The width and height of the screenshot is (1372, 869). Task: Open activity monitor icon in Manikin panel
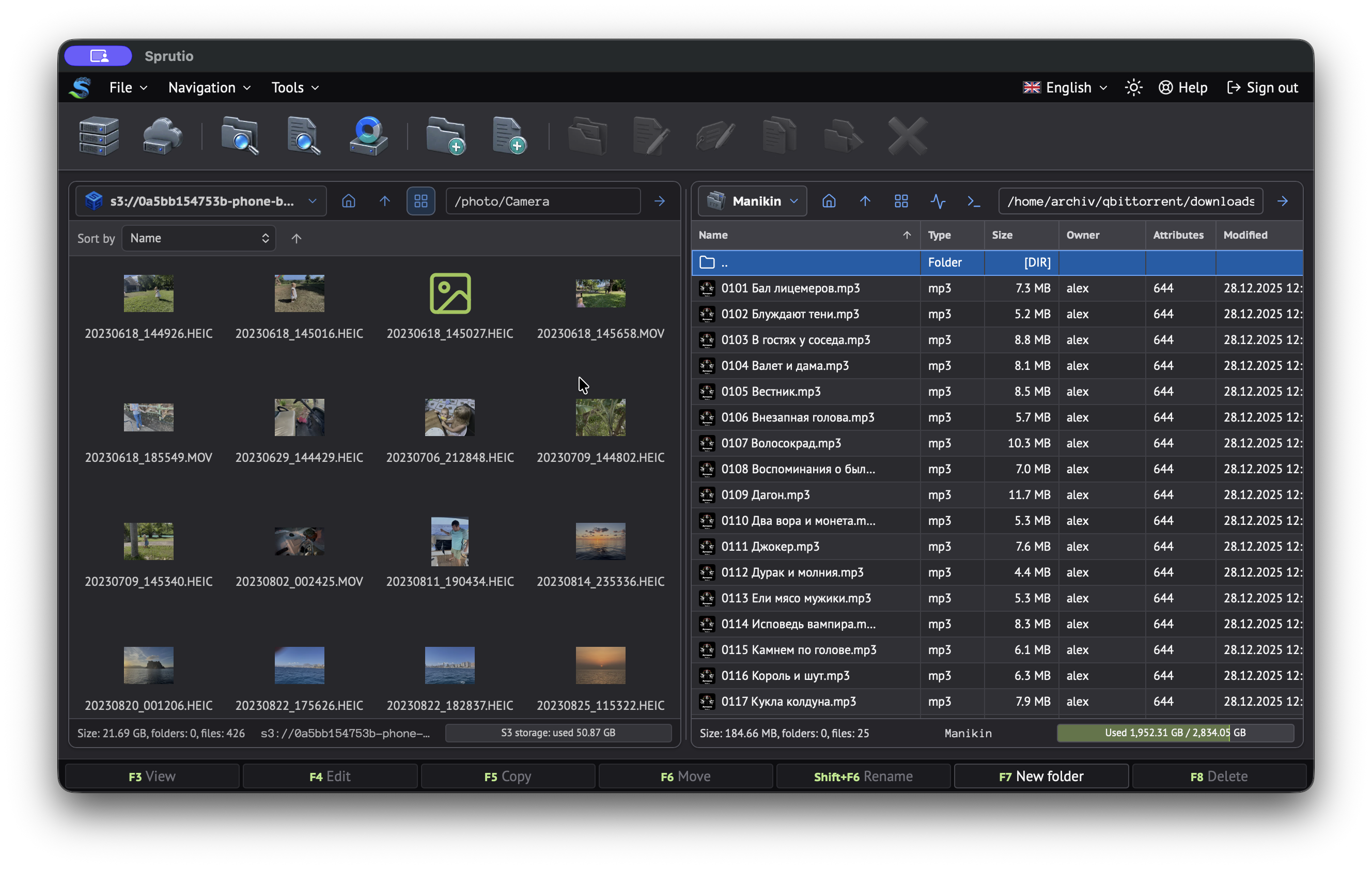click(x=938, y=201)
